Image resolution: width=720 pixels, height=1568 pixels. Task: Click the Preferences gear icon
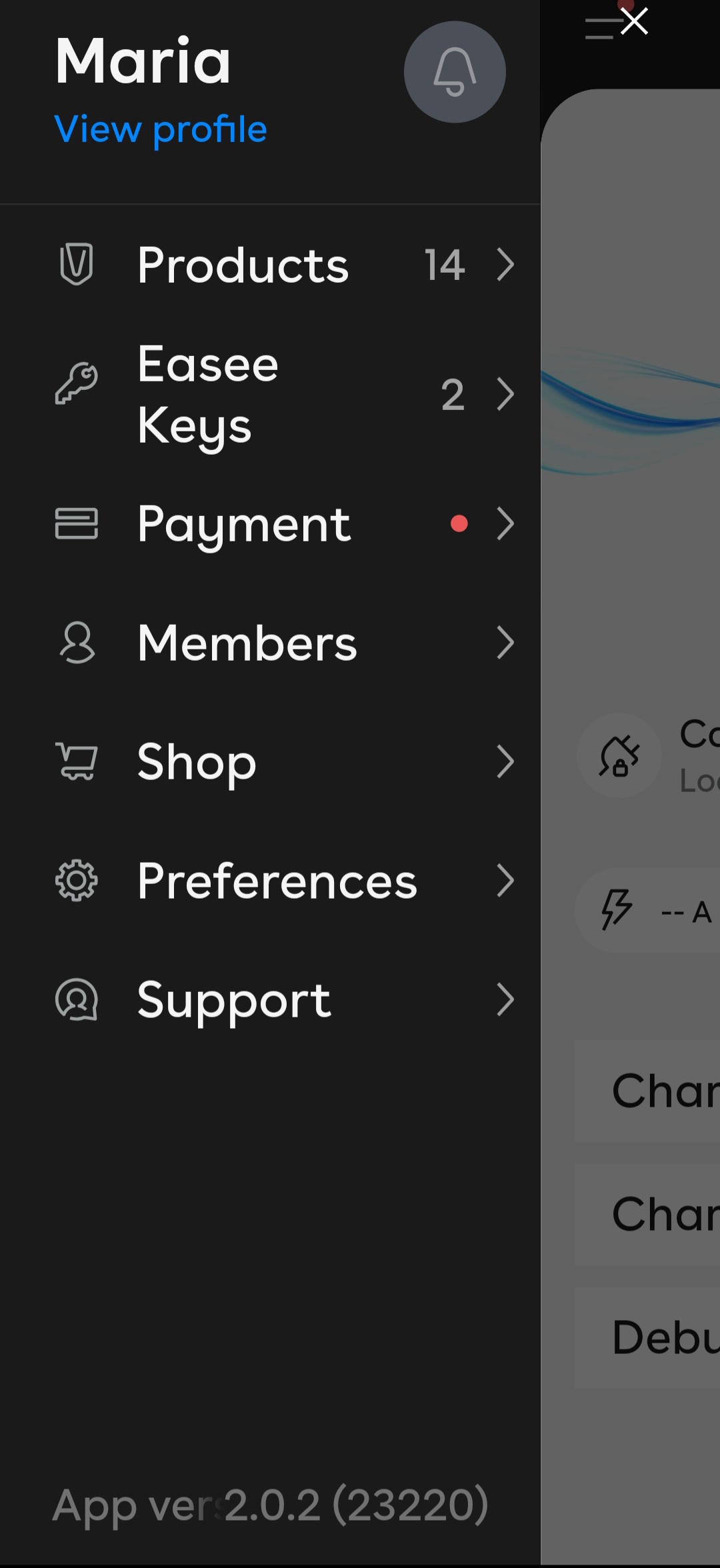click(x=76, y=881)
